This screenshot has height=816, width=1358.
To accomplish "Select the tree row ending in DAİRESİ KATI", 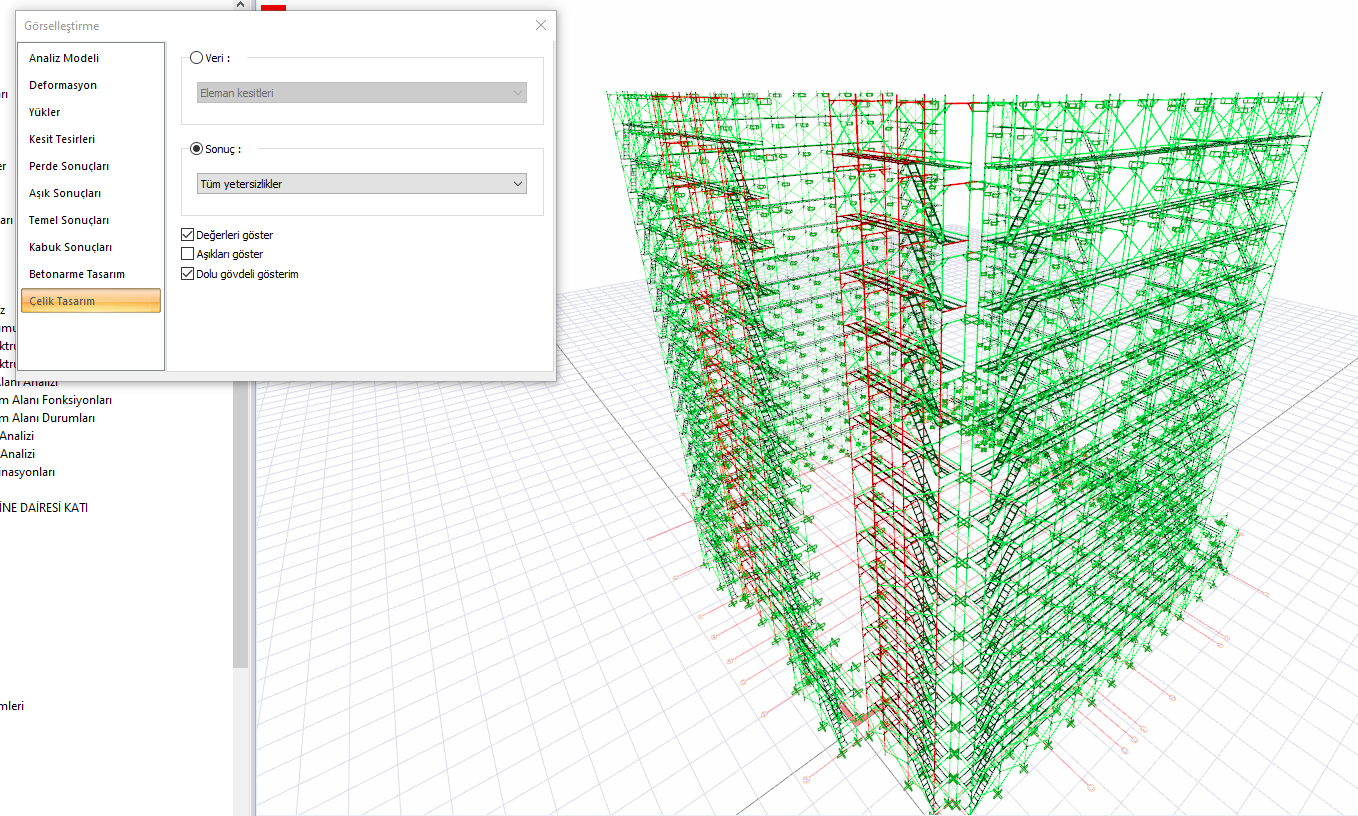I will (x=44, y=508).
